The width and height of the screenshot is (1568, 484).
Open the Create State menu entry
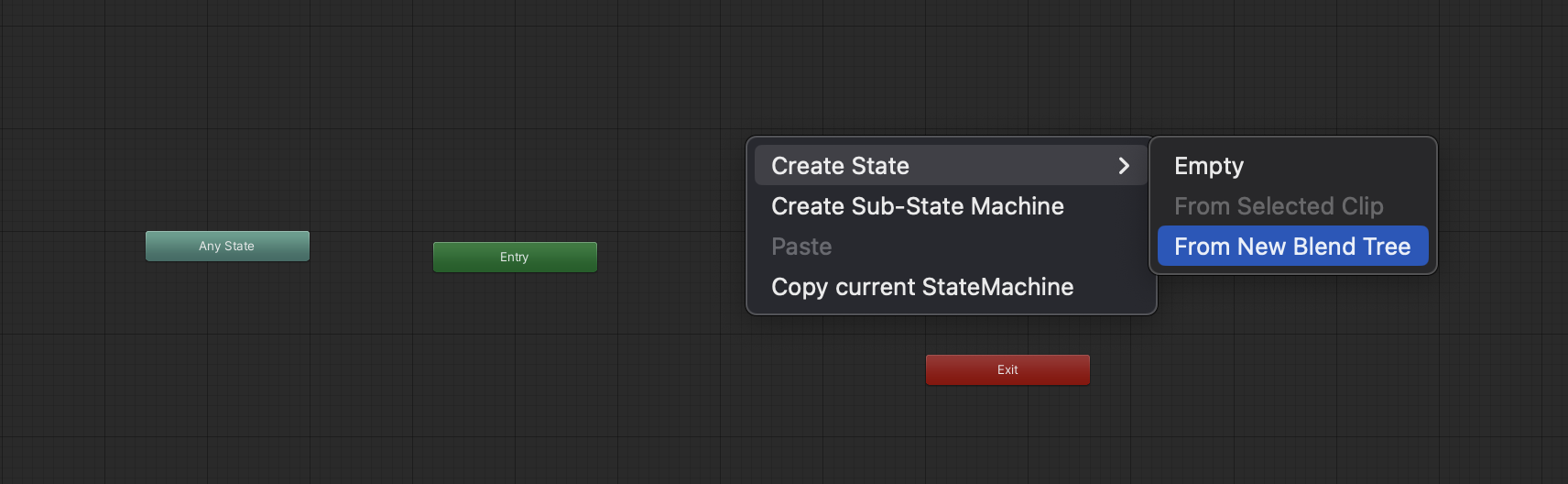click(x=840, y=166)
